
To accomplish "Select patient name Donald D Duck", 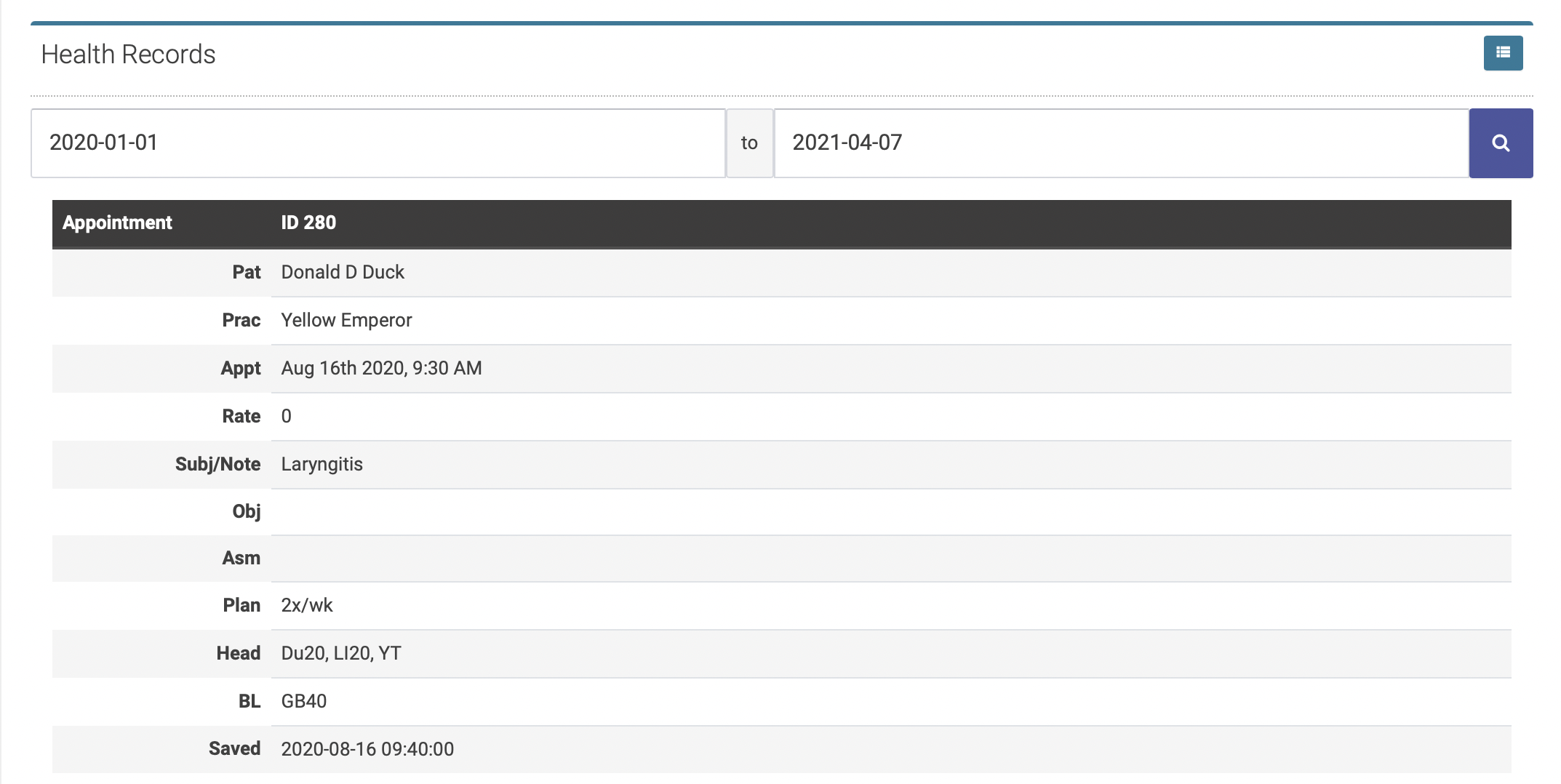I will pos(343,272).
